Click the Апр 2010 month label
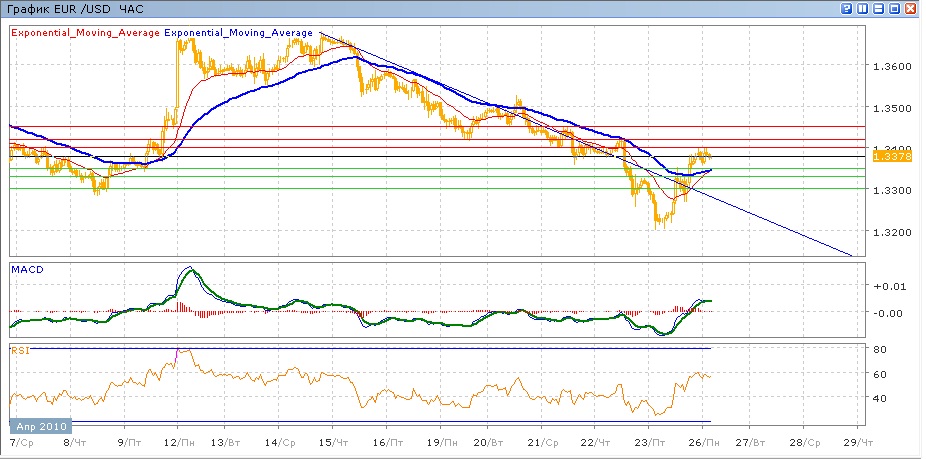 (x=41, y=425)
